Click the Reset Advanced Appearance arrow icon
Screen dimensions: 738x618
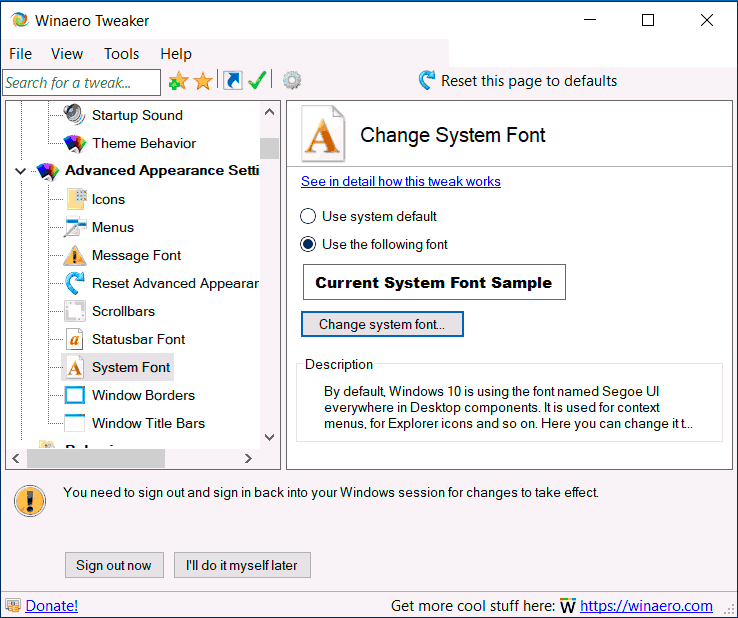(x=75, y=283)
